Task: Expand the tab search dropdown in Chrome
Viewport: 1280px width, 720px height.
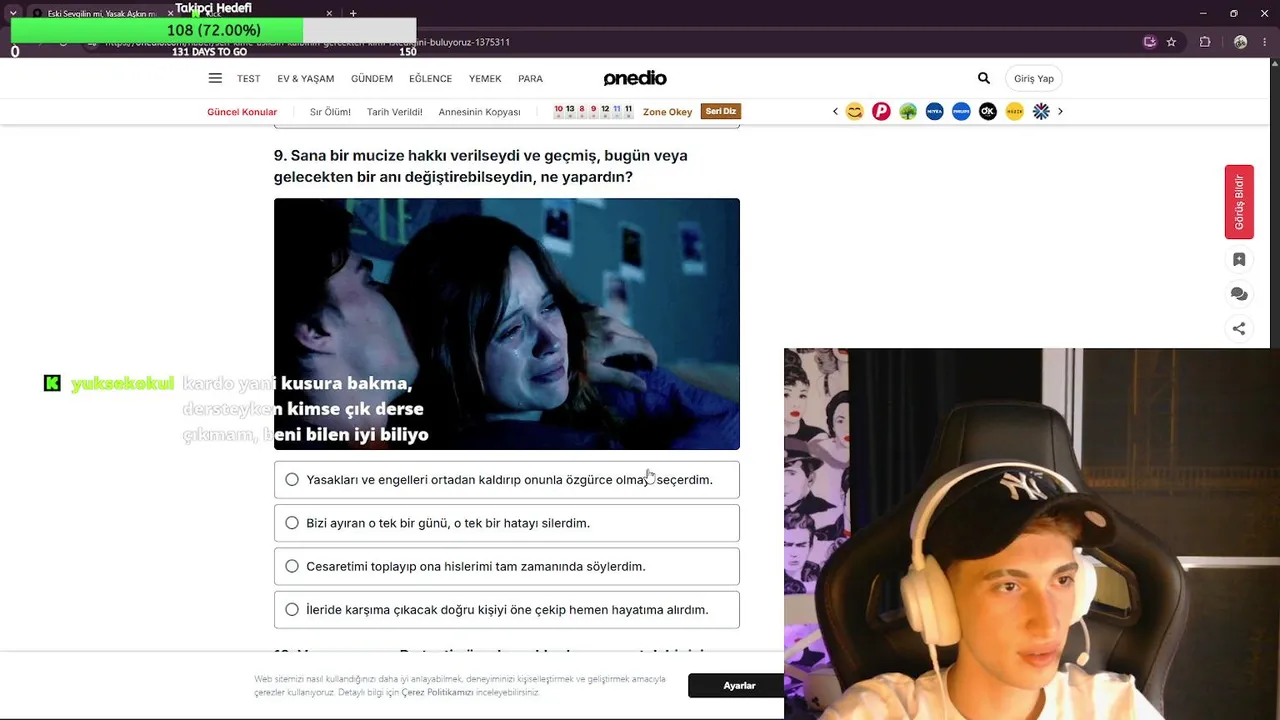Action: click(13, 13)
